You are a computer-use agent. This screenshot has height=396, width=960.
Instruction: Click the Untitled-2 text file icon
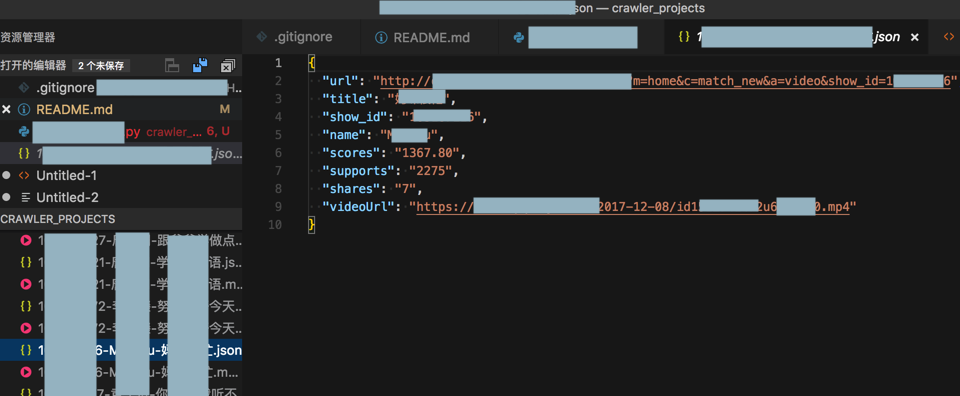click(x=24, y=197)
